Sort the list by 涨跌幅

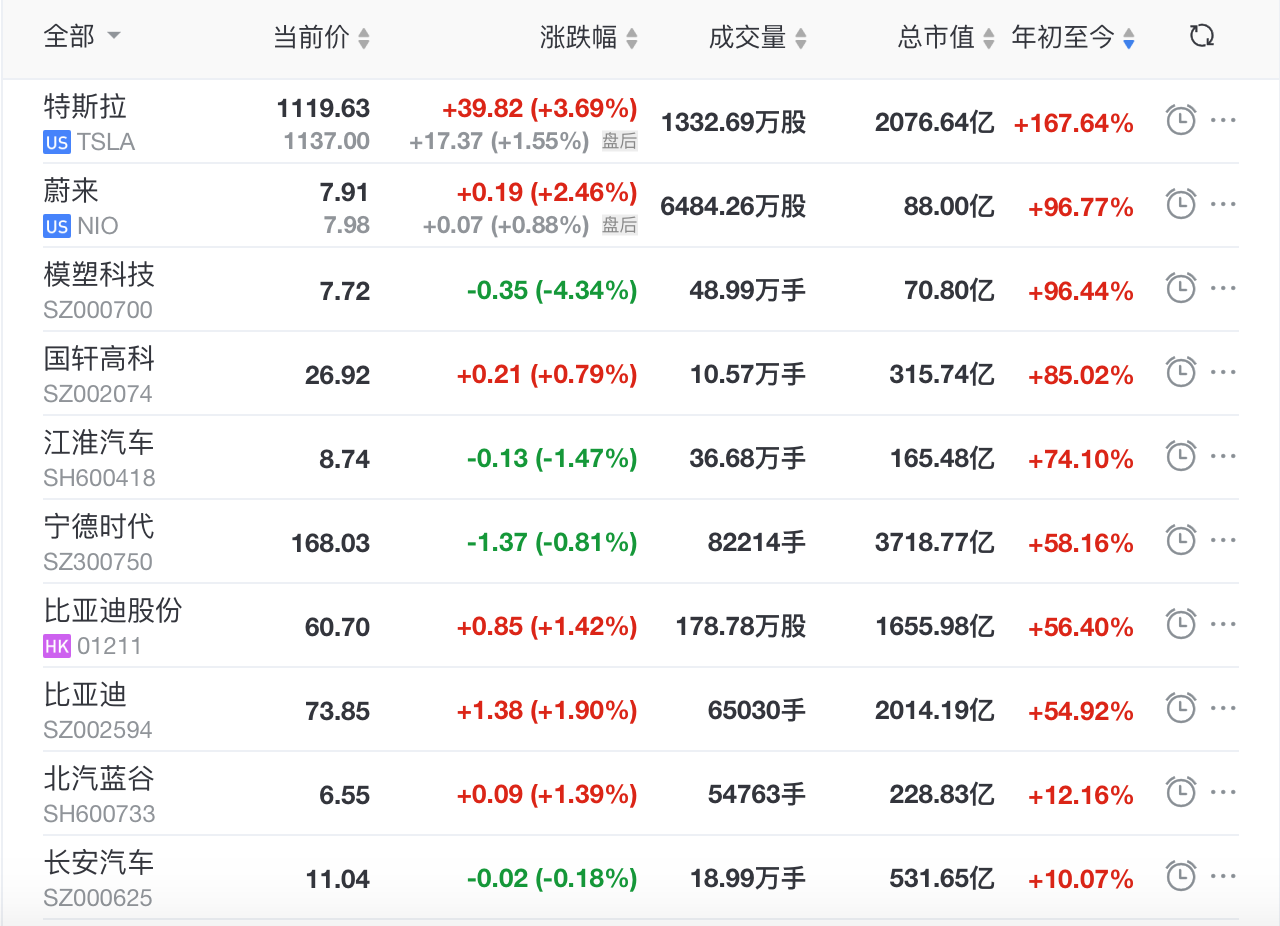(588, 38)
